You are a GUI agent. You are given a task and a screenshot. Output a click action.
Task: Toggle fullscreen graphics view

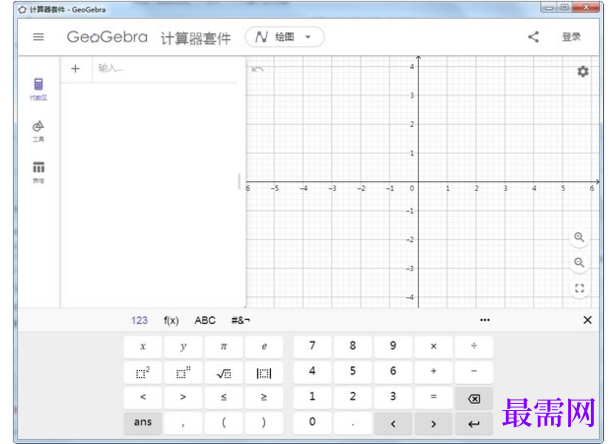click(x=579, y=289)
